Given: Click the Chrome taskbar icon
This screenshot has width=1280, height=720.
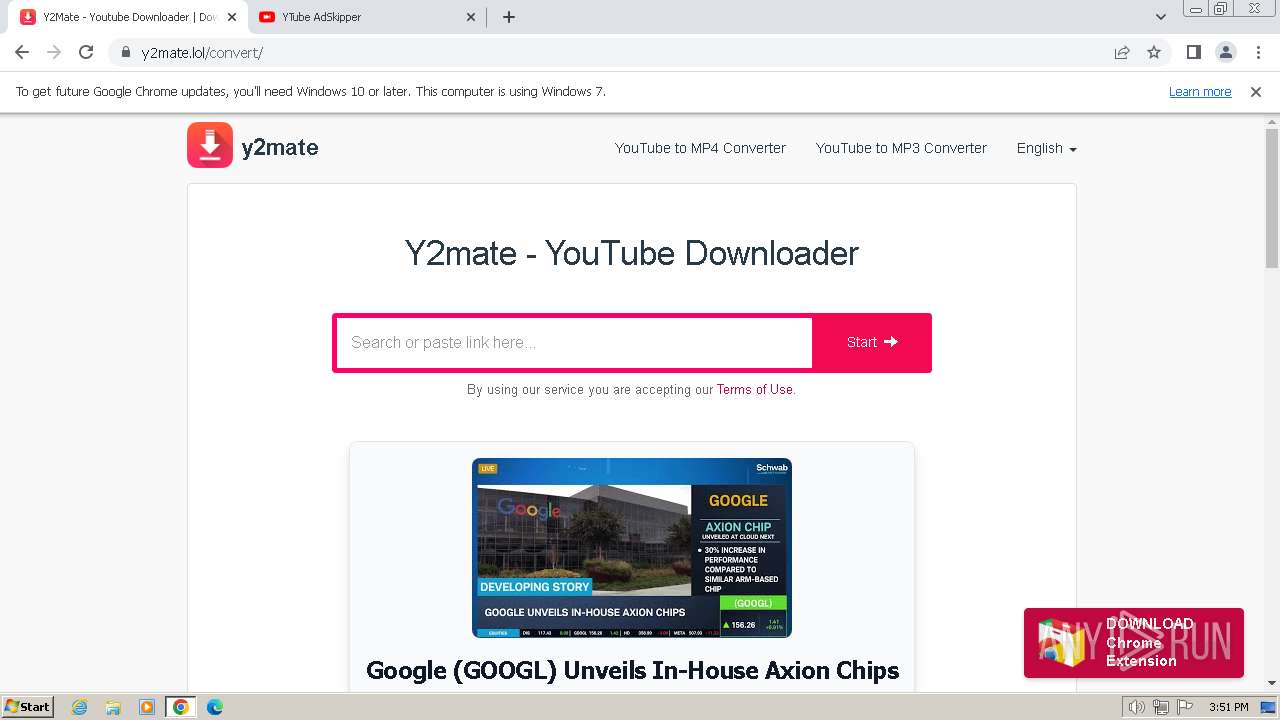Looking at the screenshot, I should [181, 707].
